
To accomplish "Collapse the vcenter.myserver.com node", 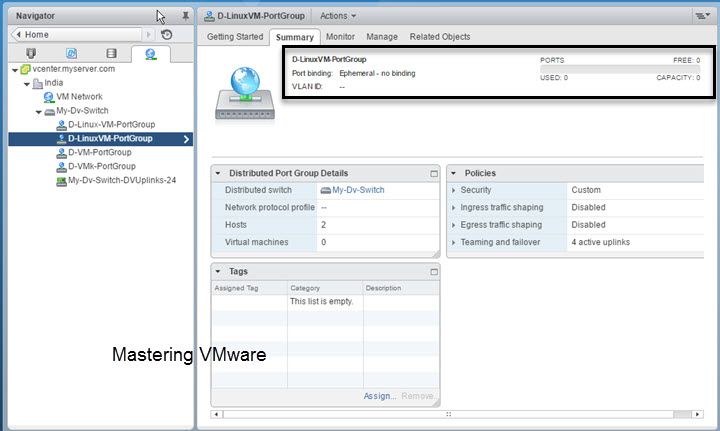I will [15, 70].
